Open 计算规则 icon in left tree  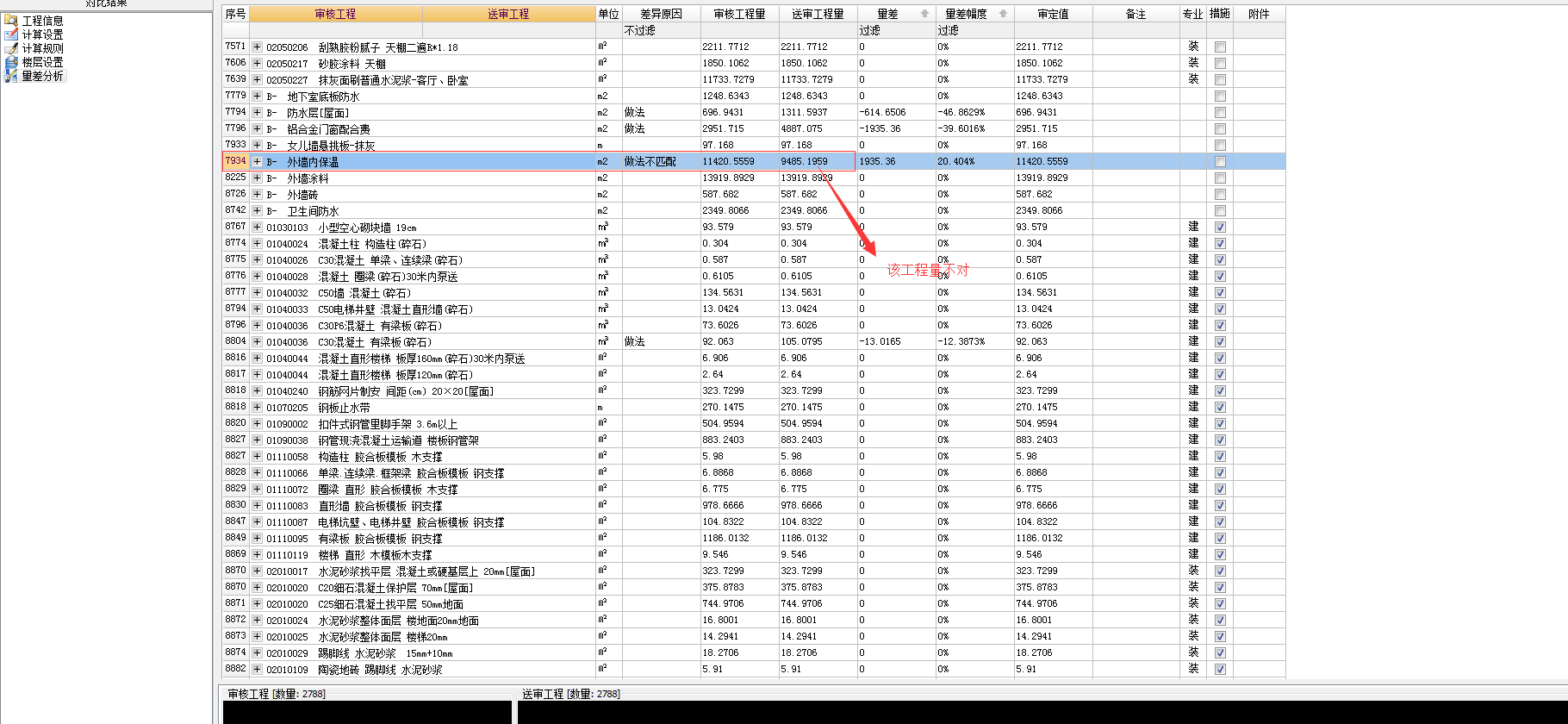pyautogui.click(x=11, y=48)
